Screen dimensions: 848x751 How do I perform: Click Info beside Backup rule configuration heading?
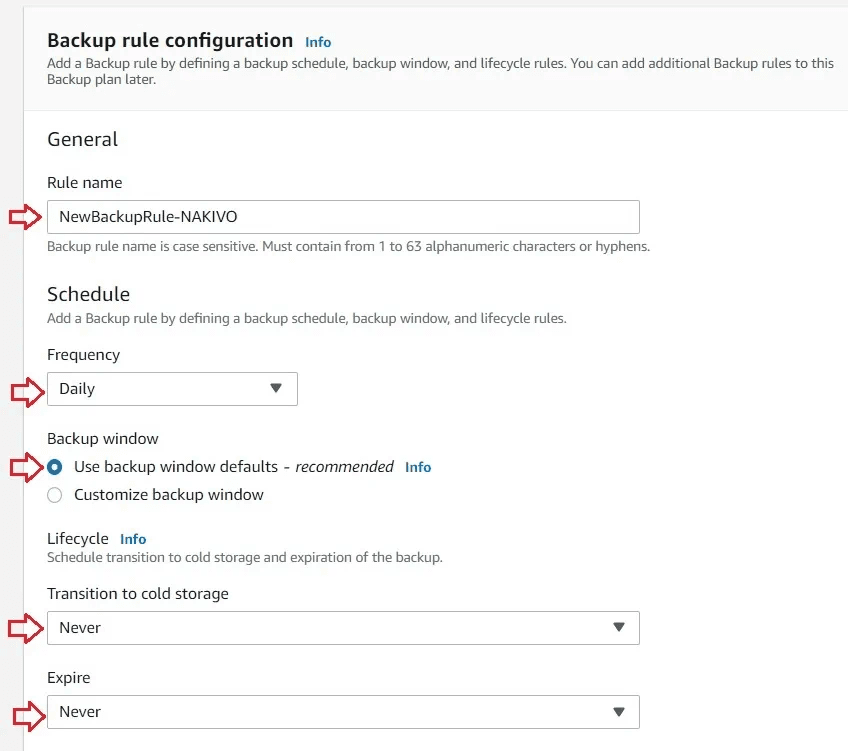point(317,42)
